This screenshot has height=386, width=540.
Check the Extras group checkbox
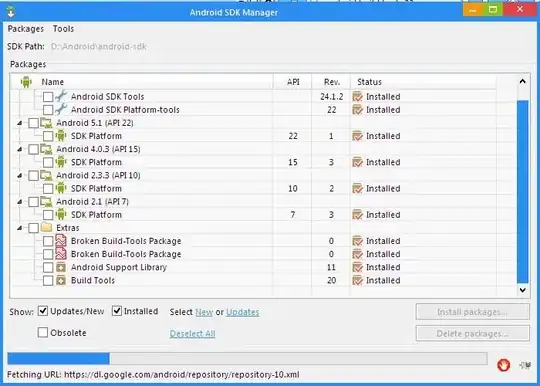33,228
